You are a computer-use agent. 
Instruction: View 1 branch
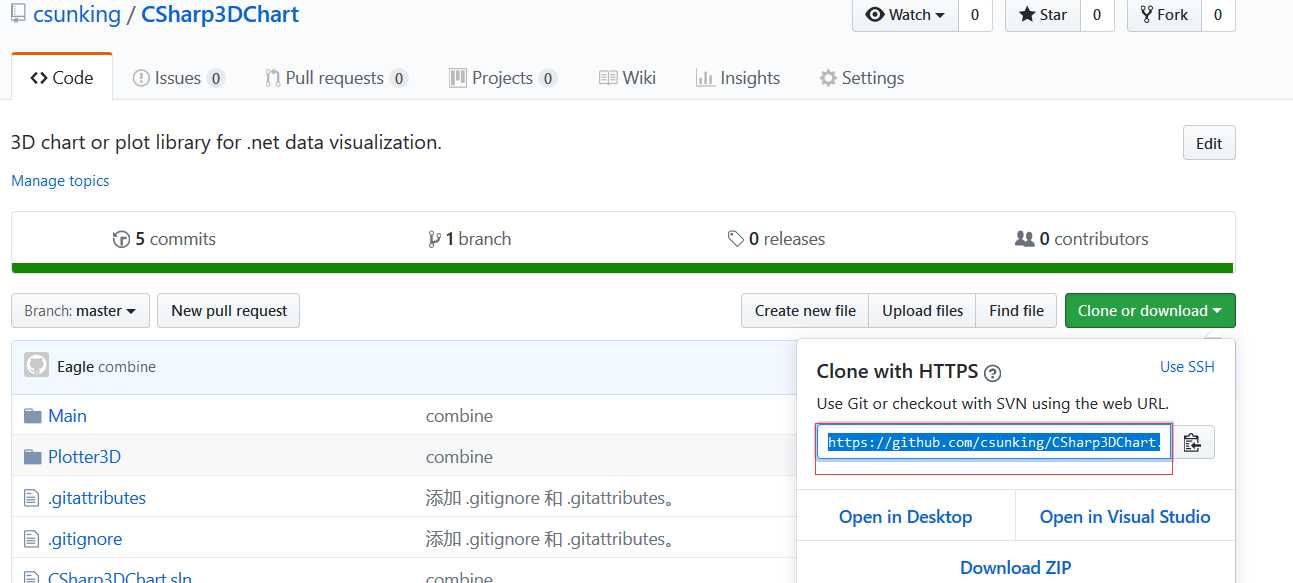pos(470,239)
